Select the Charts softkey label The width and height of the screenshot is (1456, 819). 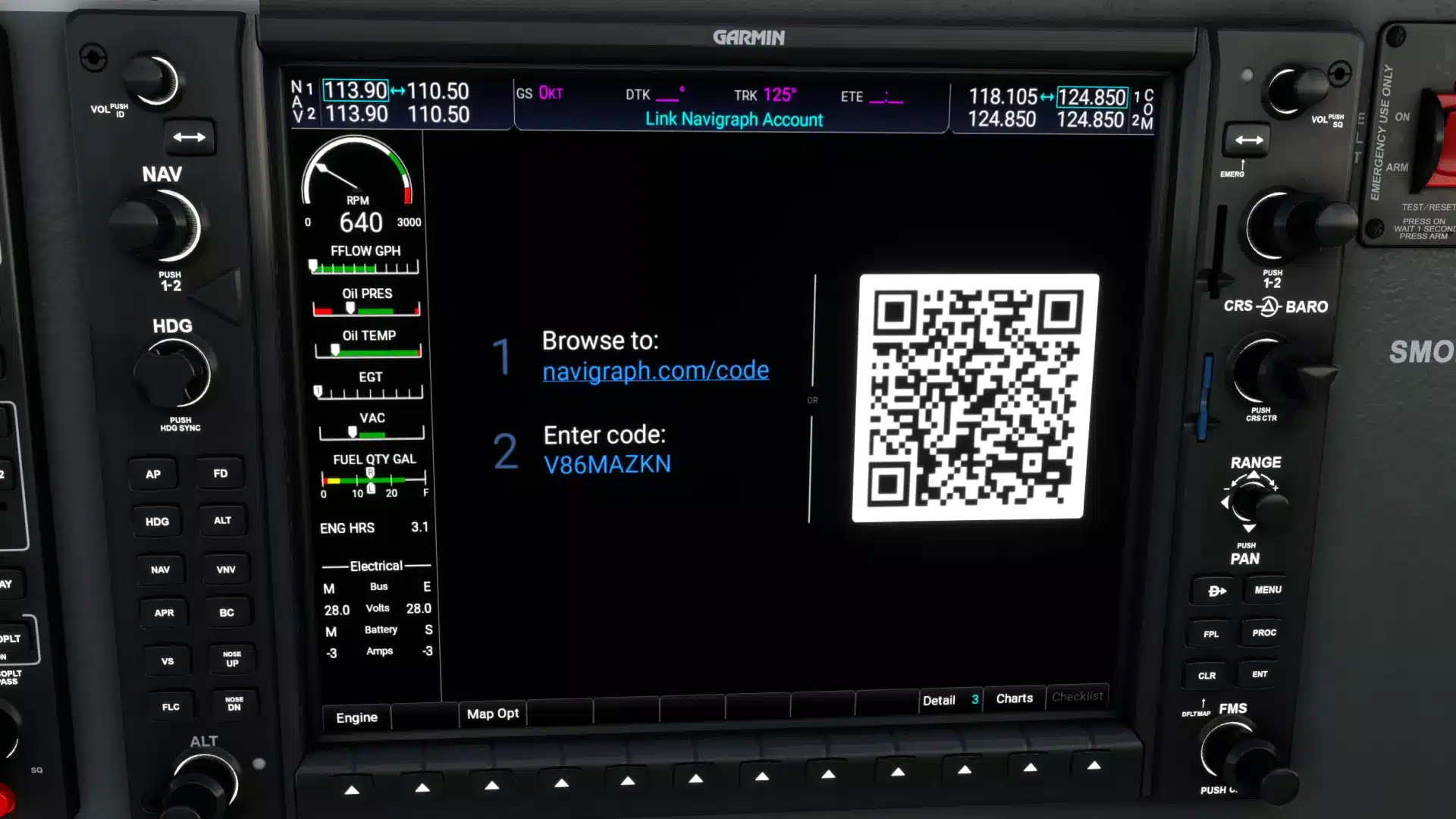click(x=1014, y=698)
